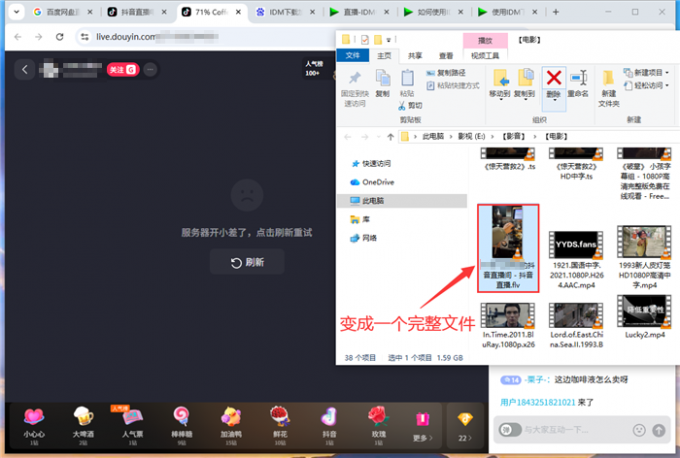Image resolution: width=680 pixels, height=458 pixels.
Task: Switch to the IDM下载 browser tab
Action: tap(286, 12)
